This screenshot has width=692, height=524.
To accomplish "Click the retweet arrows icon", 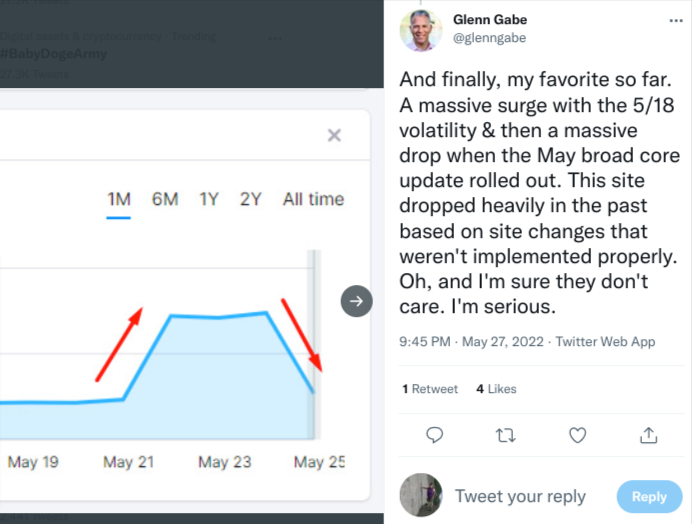I will [506, 435].
